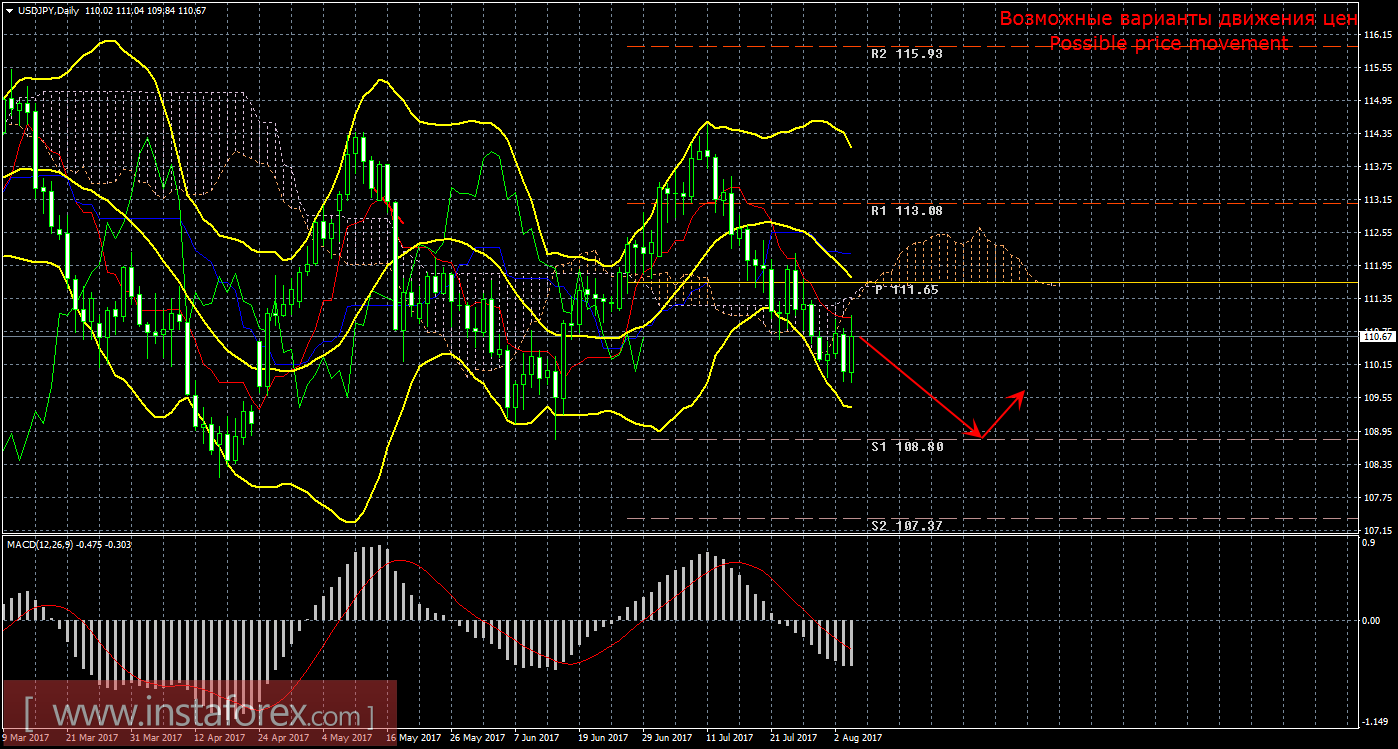Click 114.35 on the price axis

click(x=1376, y=134)
